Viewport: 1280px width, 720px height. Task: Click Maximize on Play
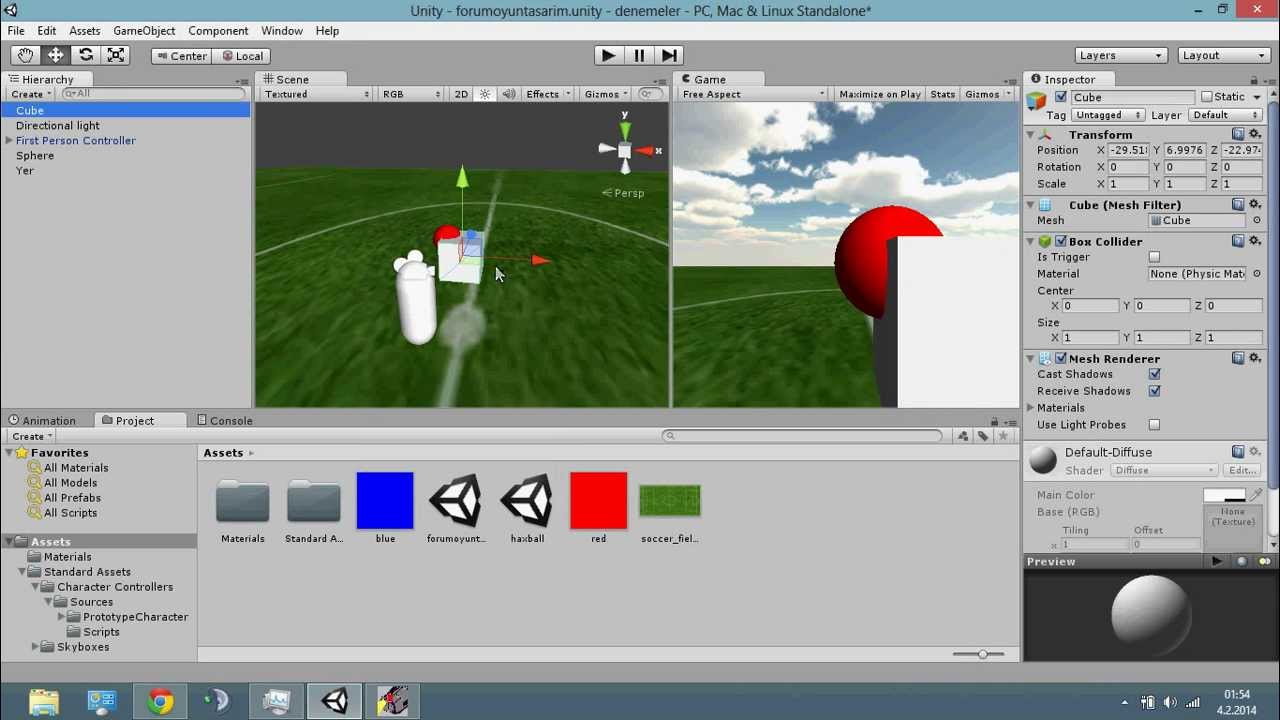880,94
